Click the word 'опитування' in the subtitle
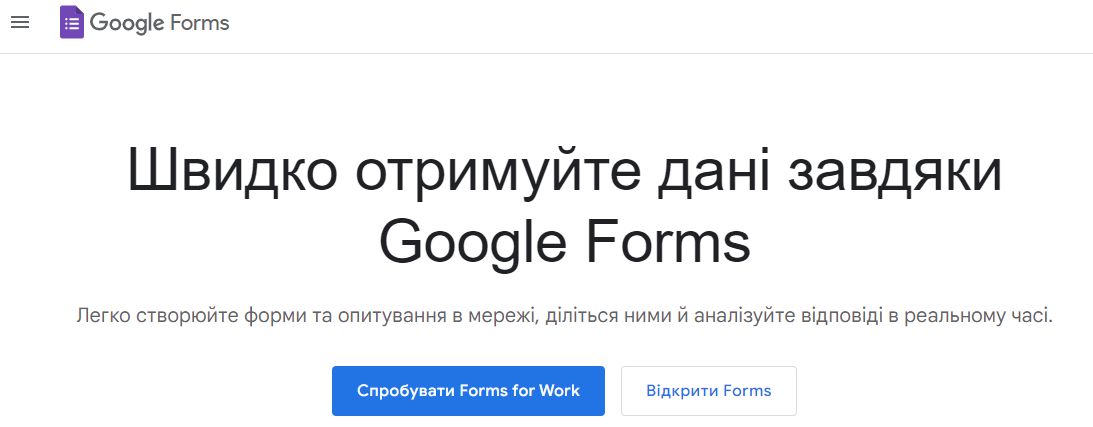Viewport: 1093px width, 427px height. pyautogui.click(x=391, y=317)
